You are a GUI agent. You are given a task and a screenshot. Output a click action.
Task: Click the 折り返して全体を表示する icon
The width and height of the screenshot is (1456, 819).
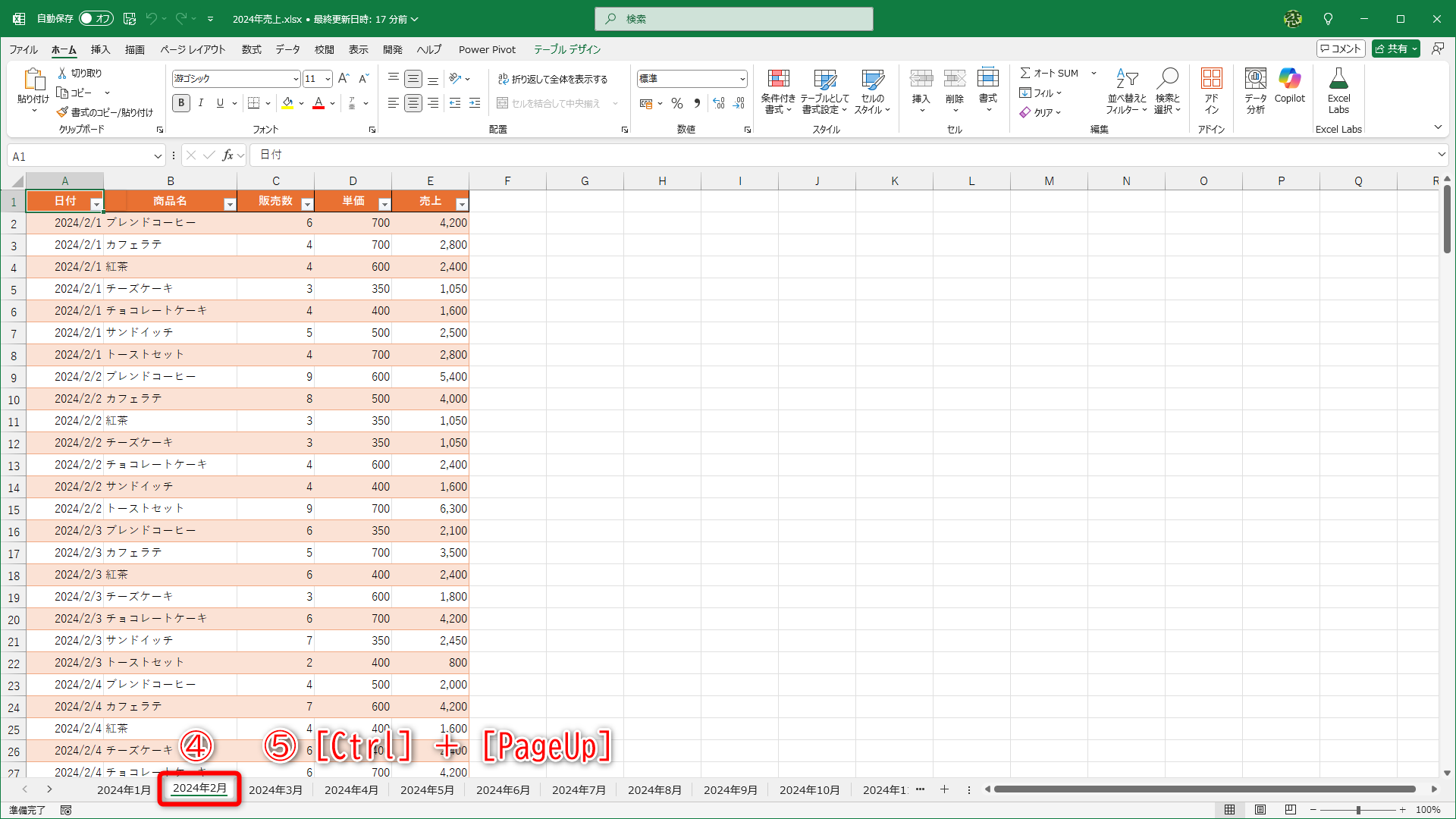click(x=503, y=78)
